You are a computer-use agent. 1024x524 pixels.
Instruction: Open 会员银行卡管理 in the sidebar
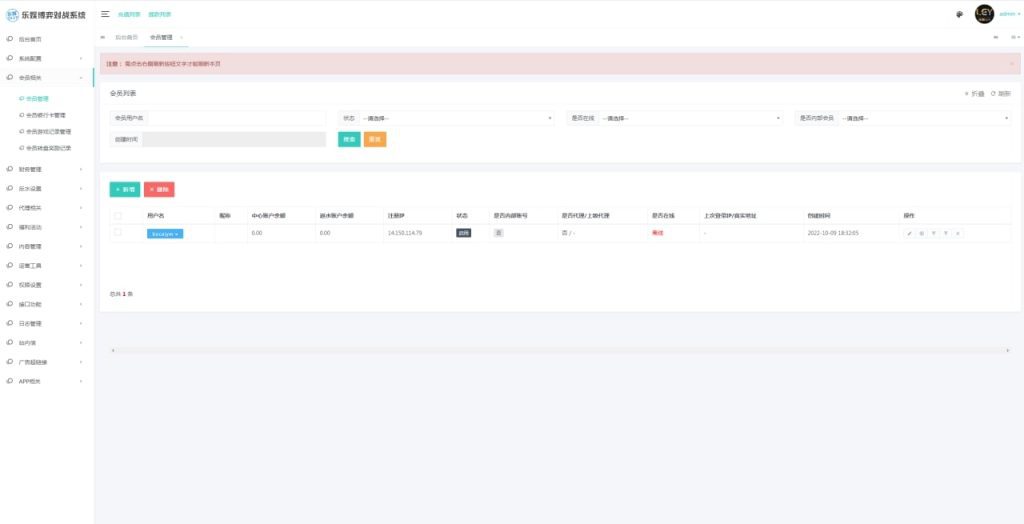pos(45,115)
